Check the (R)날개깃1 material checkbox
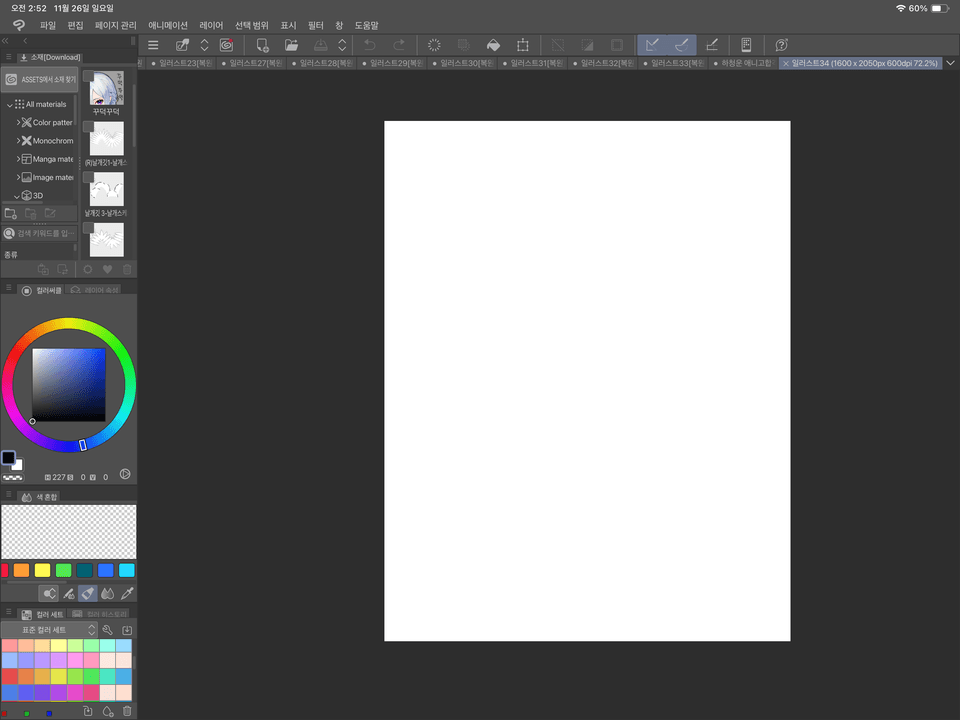 point(88,127)
